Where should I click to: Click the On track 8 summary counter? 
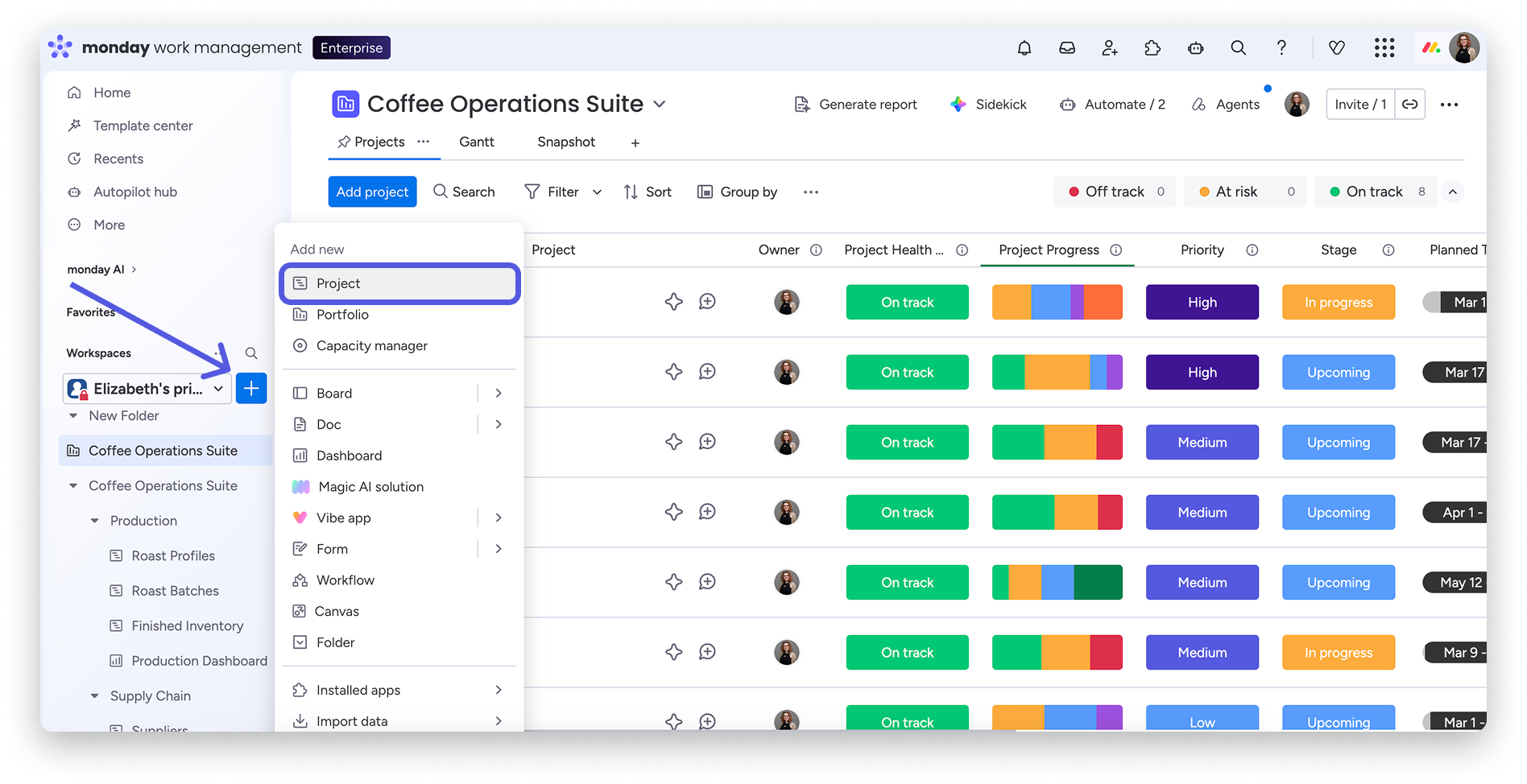coord(1376,192)
